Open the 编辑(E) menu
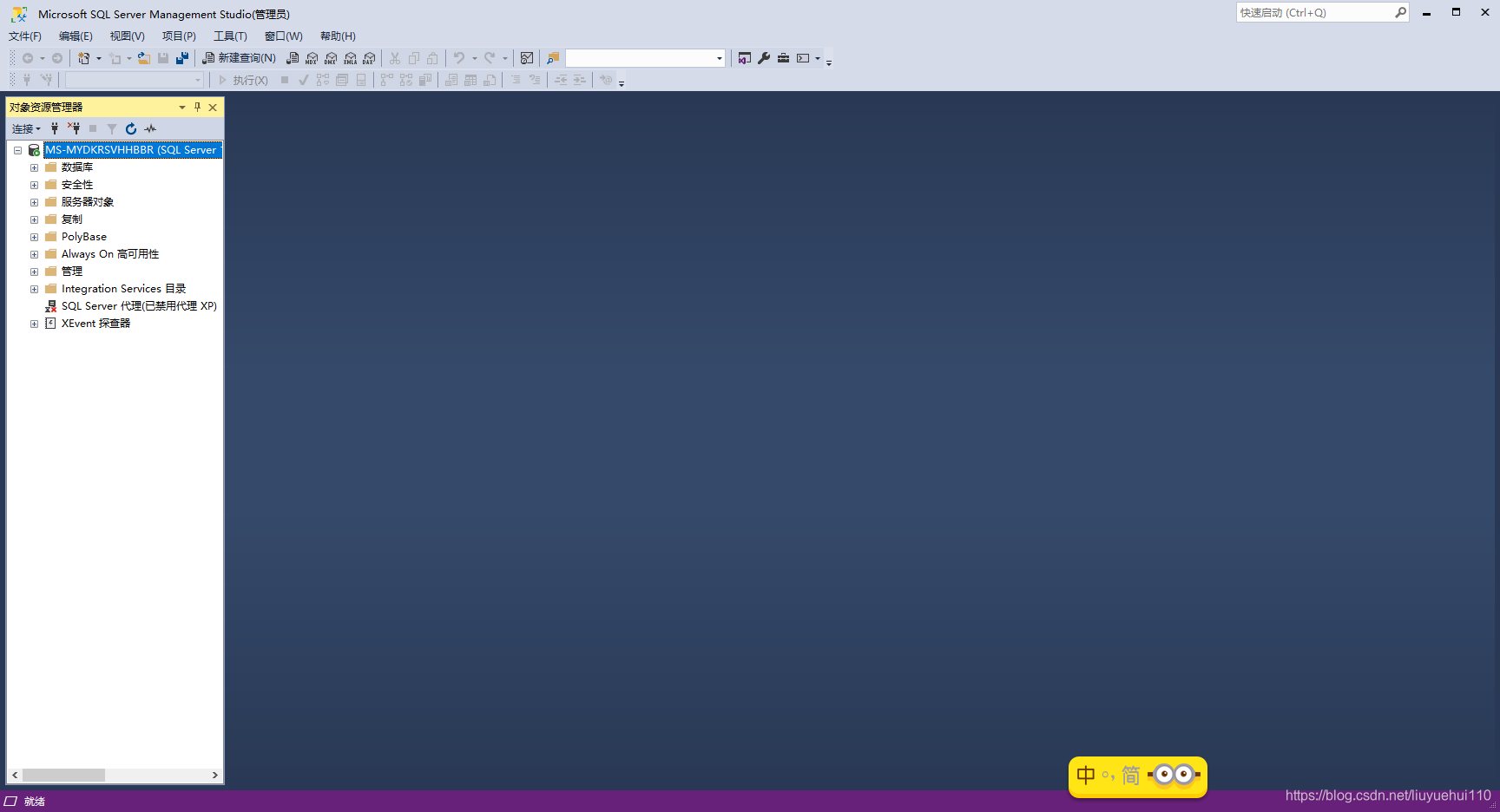Image resolution: width=1500 pixels, height=812 pixels. click(x=76, y=36)
